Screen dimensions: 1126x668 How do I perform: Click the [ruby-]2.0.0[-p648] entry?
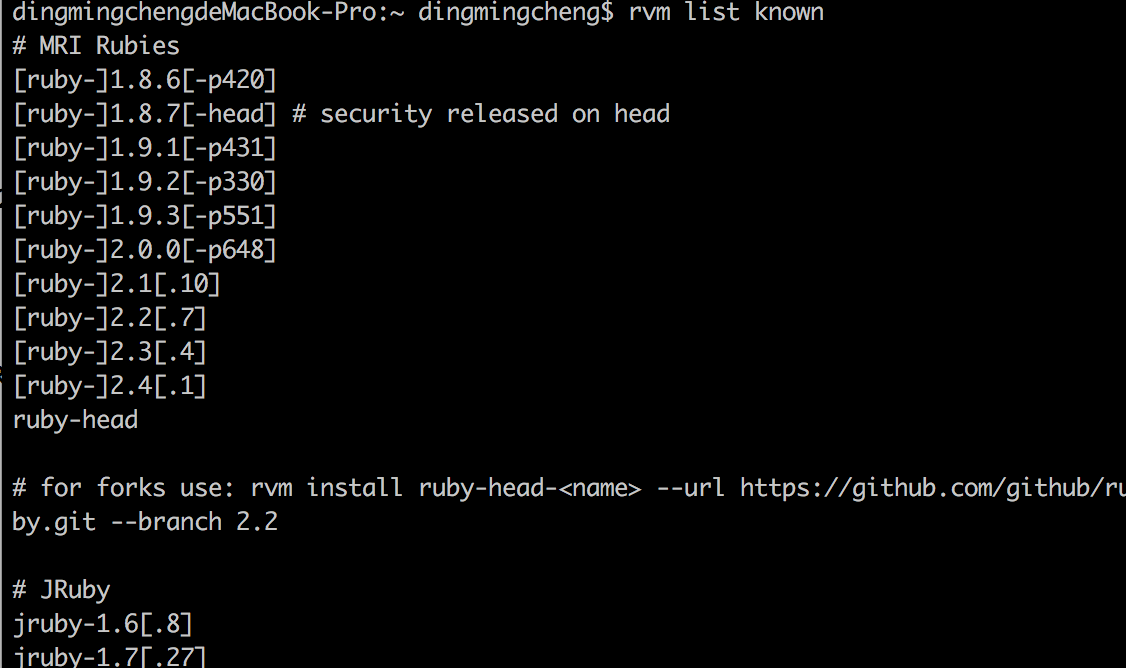coord(145,250)
